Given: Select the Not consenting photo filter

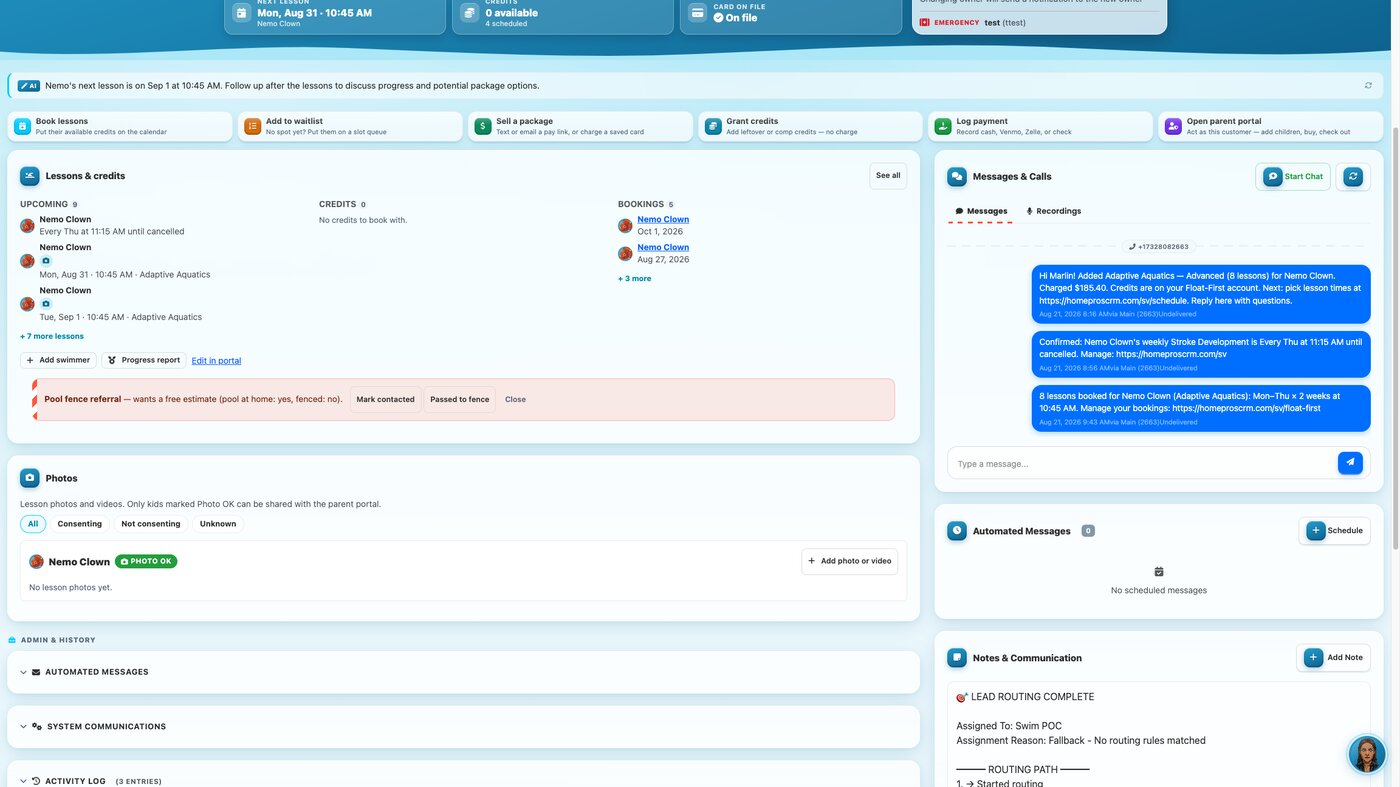Looking at the screenshot, I should 151,524.
